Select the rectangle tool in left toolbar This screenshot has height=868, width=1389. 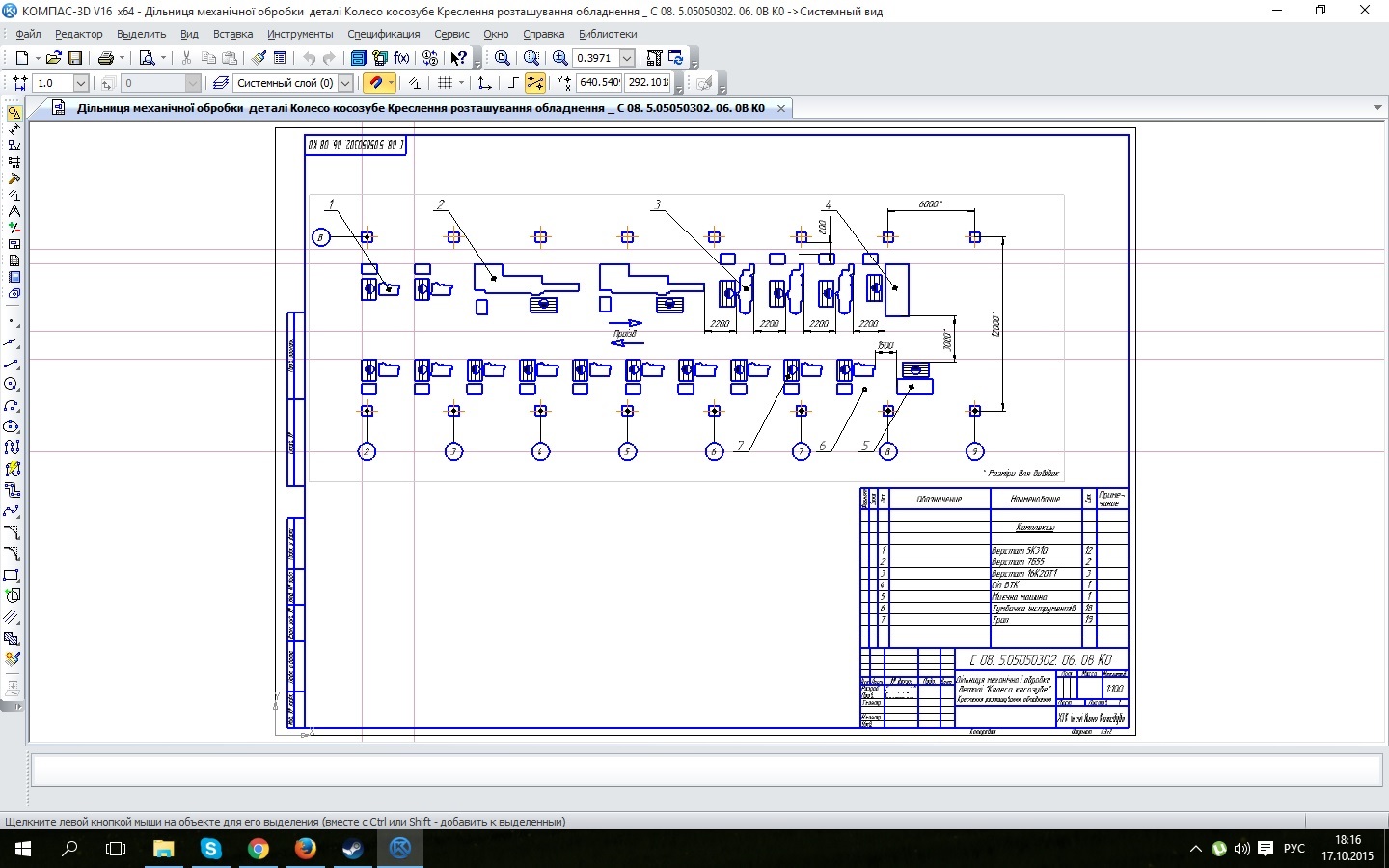point(12,575)
